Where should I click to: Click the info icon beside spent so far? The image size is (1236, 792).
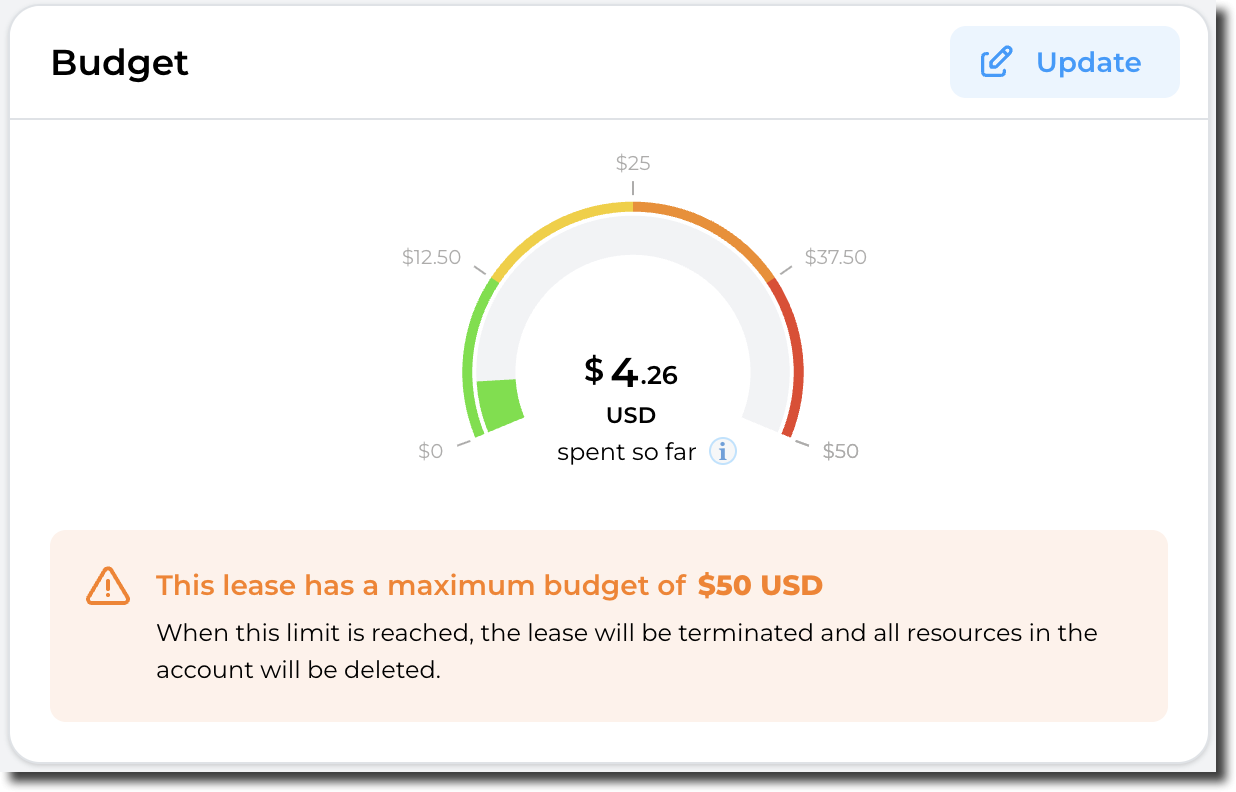click(722, 451)
